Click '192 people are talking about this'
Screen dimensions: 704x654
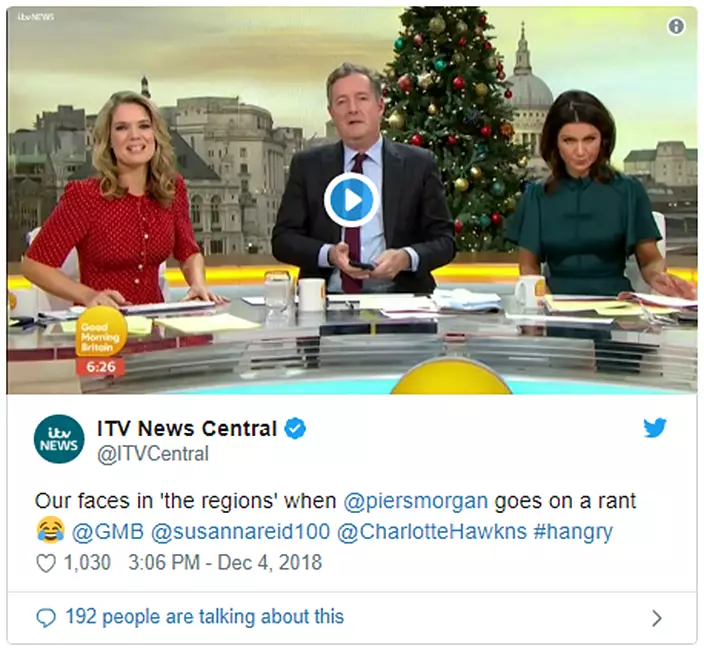205,617
